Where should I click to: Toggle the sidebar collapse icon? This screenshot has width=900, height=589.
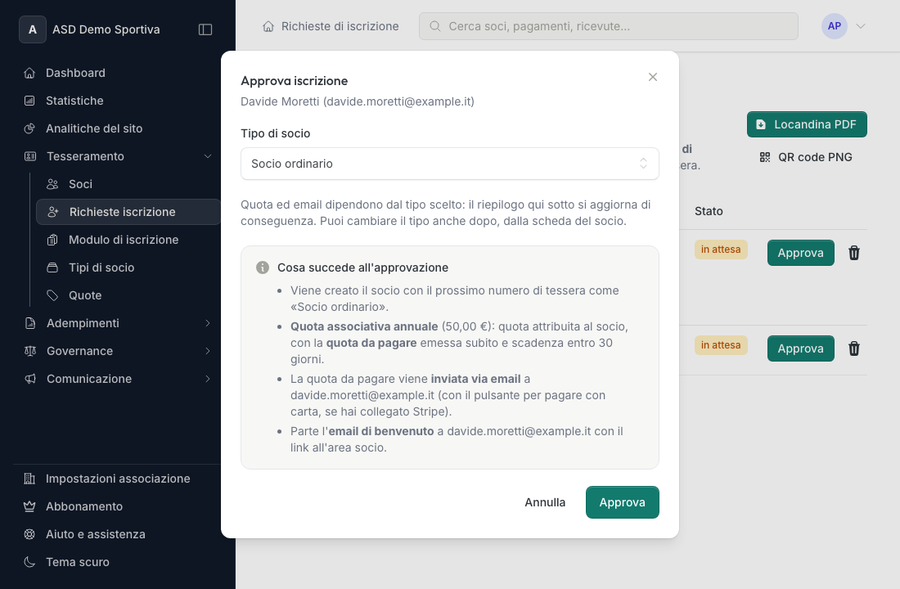205,29
